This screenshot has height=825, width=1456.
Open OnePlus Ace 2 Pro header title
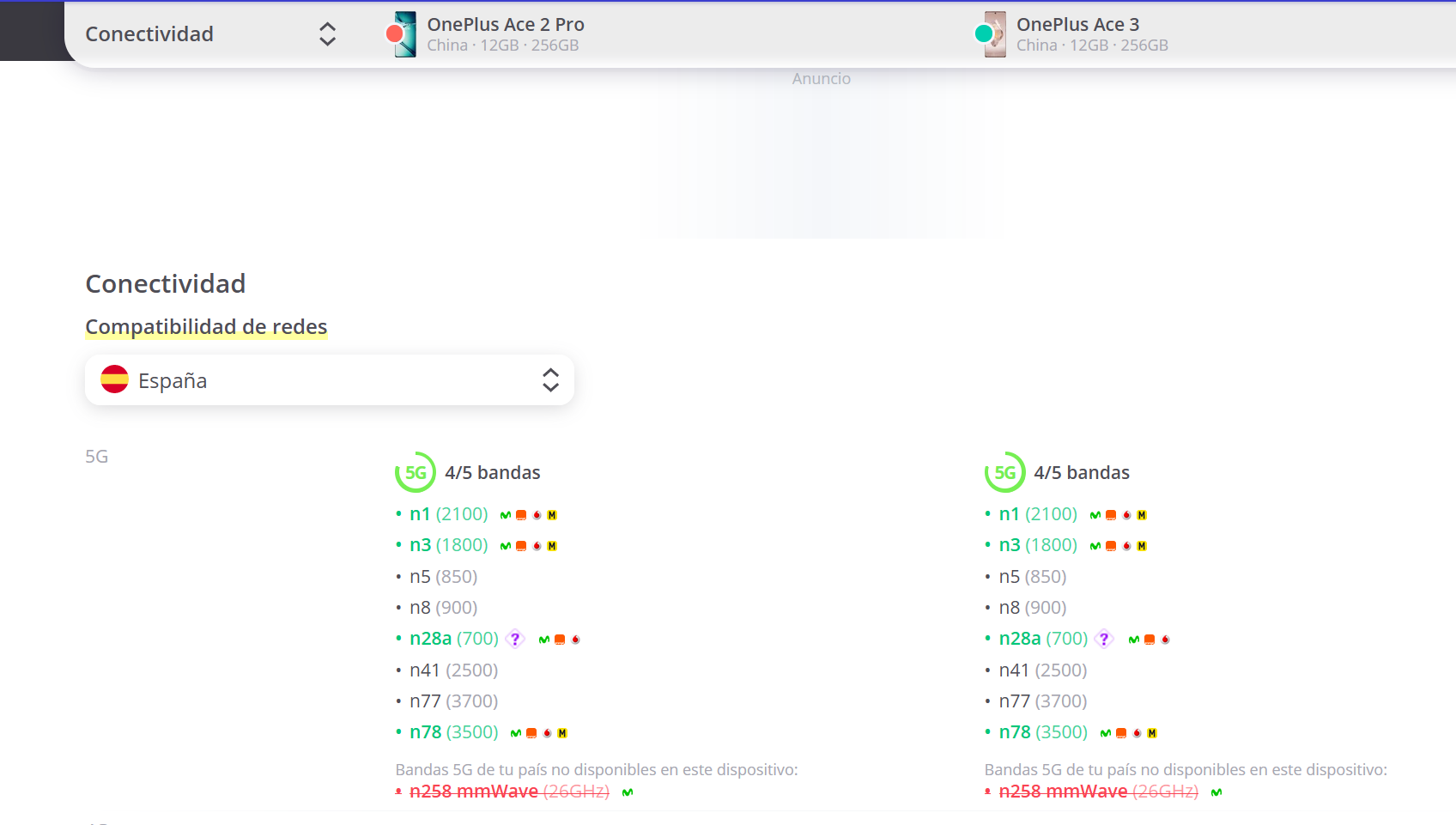506,25
